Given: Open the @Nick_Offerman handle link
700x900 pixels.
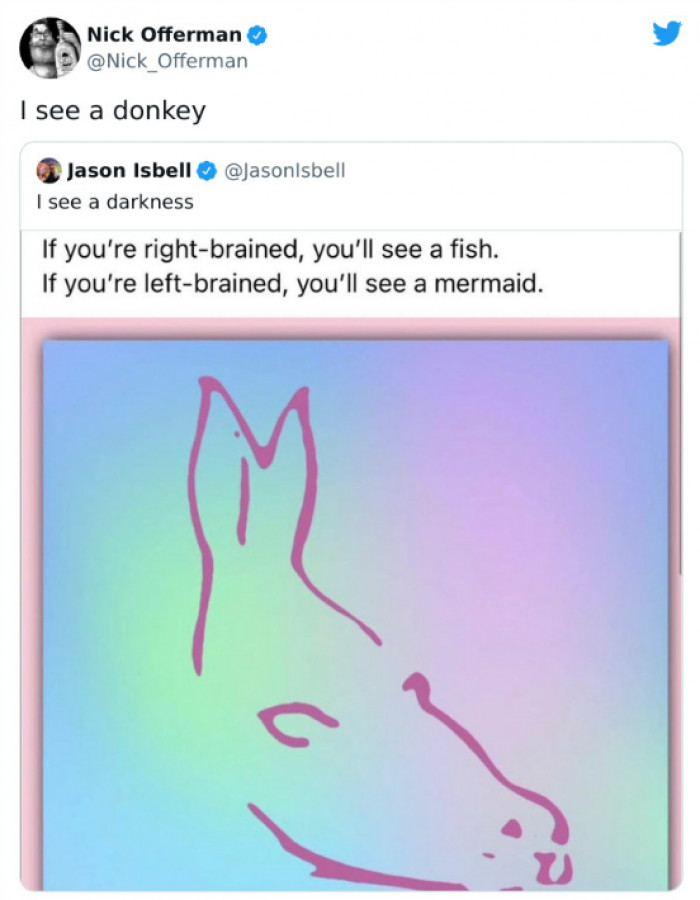Looking at the screenshot, I should click(x=167, y=61).
